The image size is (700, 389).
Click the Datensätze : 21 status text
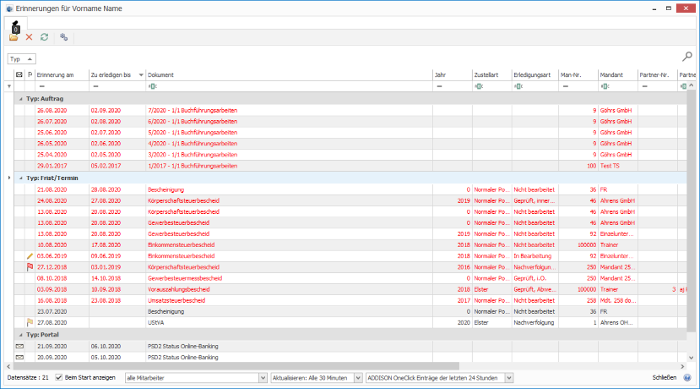(x=28, y=378)
